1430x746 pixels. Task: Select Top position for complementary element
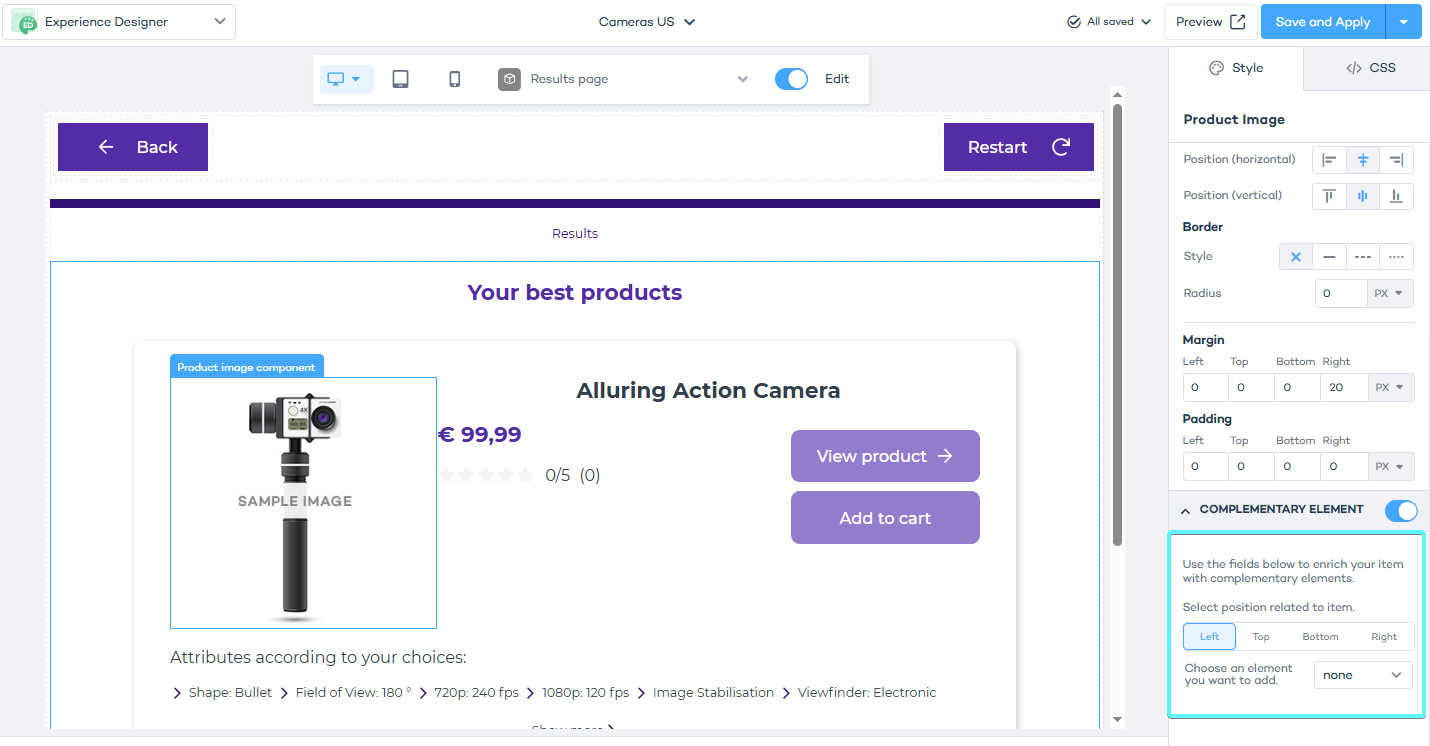pyautogui.click(x=1261, y=636)
